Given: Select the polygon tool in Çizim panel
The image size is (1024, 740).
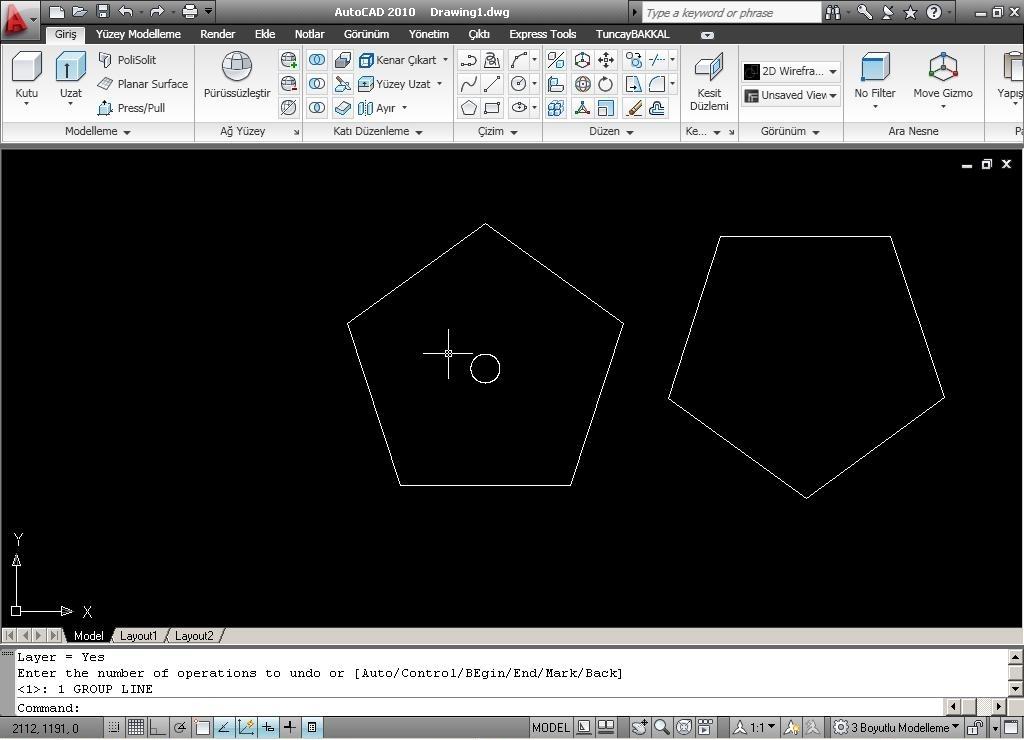Looking at the screenshot, I should 468,108.
